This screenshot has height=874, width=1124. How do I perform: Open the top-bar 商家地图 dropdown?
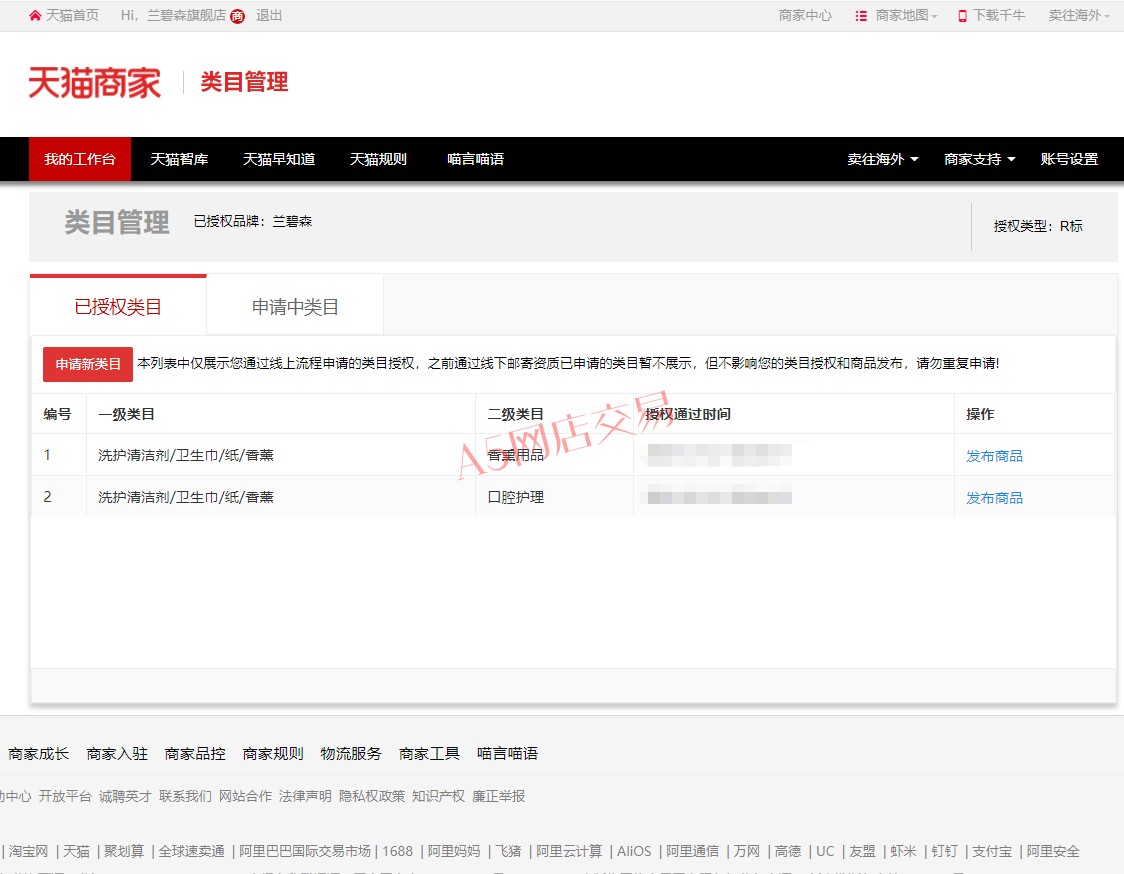[x=906, y=16]
